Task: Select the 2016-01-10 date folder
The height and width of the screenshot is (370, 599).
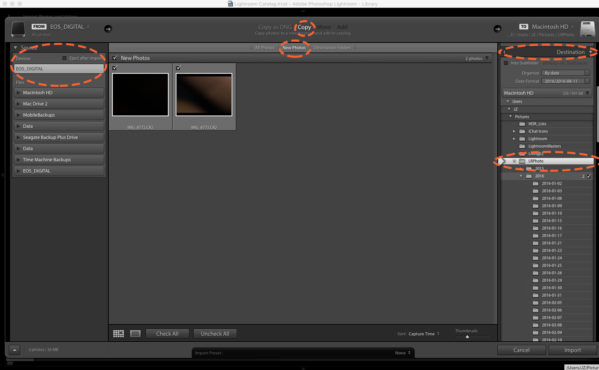Action: [x=552, y=213]
